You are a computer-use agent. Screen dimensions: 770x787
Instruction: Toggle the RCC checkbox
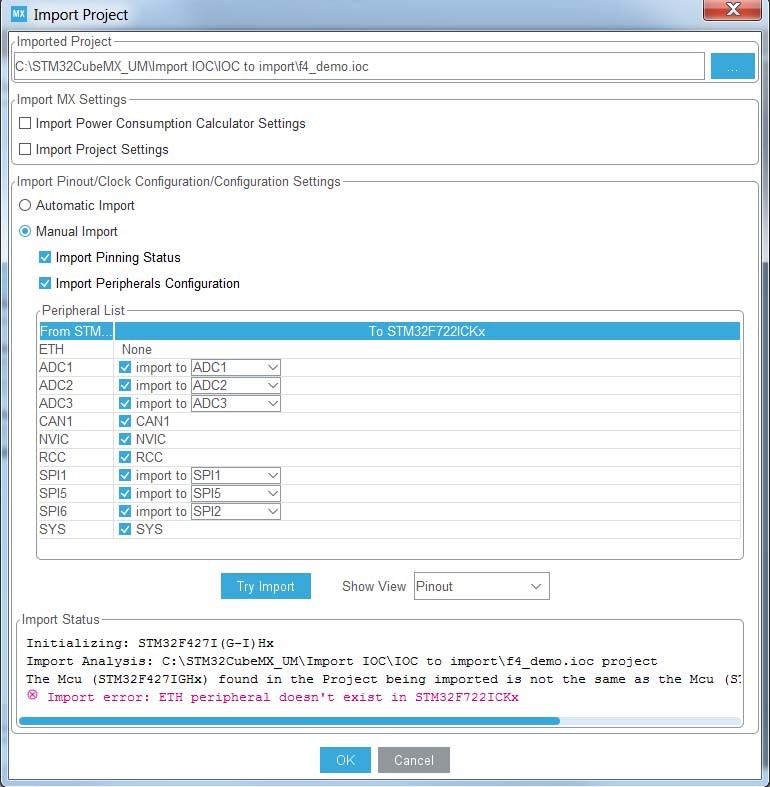[x=125, y=457]
